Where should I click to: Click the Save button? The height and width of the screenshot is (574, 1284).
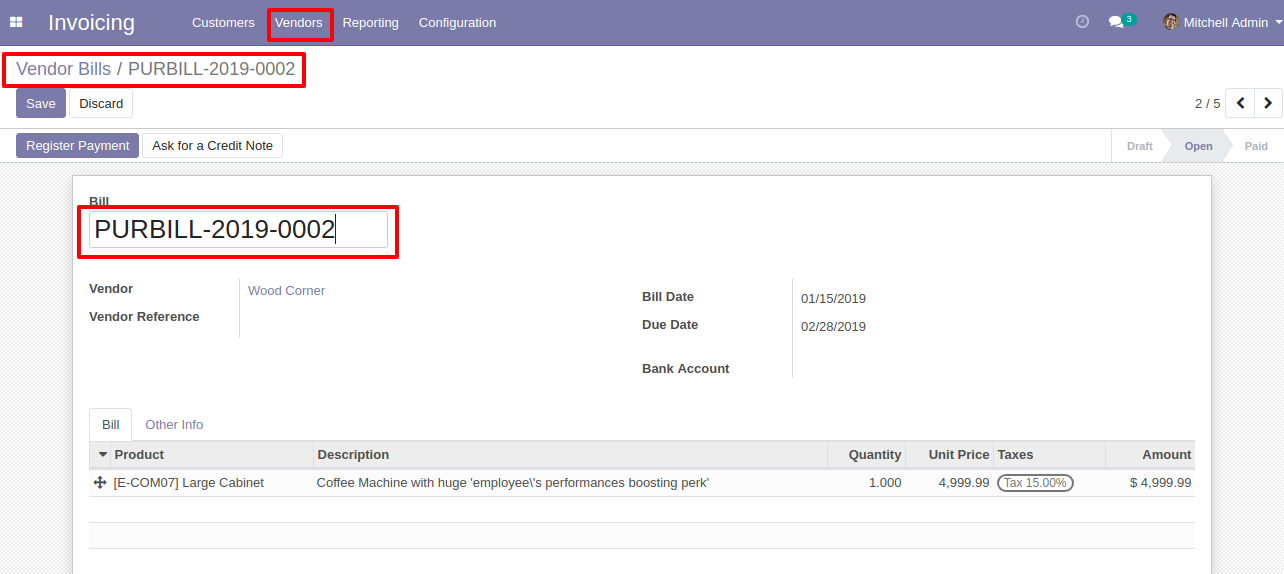(x=41, y=103)
